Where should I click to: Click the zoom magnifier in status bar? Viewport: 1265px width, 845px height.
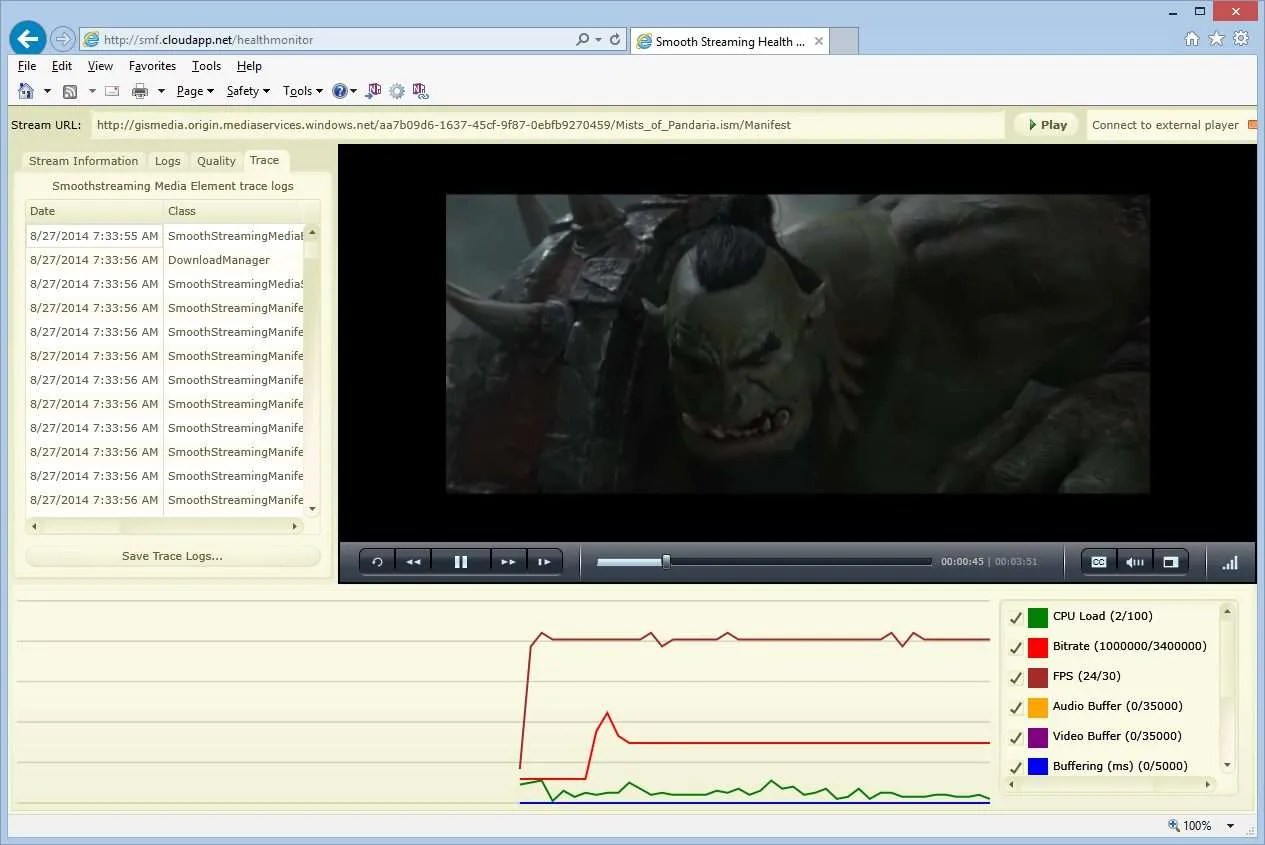1174,826
